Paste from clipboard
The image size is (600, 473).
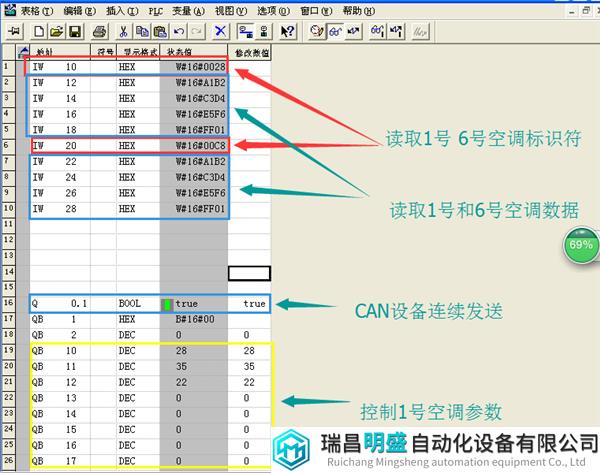point(160,31)
